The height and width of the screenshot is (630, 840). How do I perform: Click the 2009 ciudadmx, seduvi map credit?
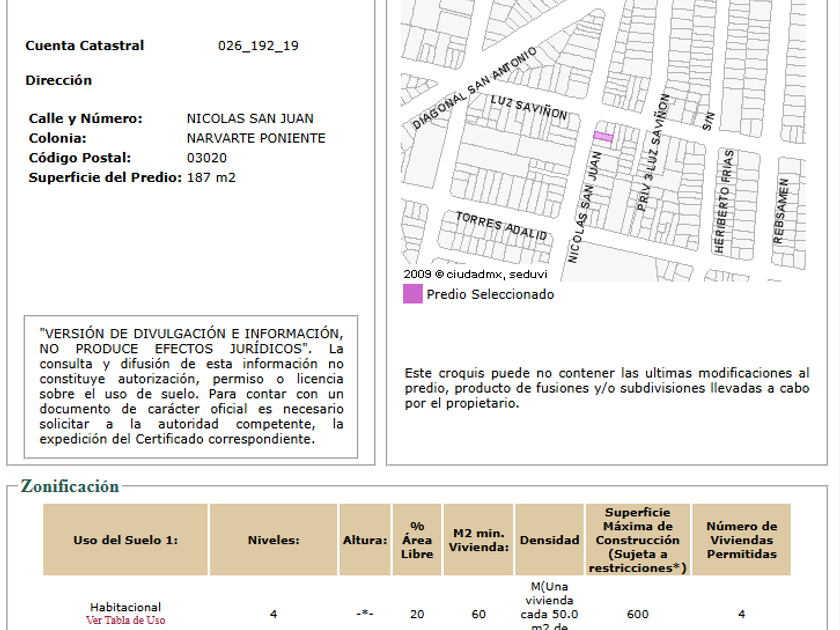coord(475,274)
